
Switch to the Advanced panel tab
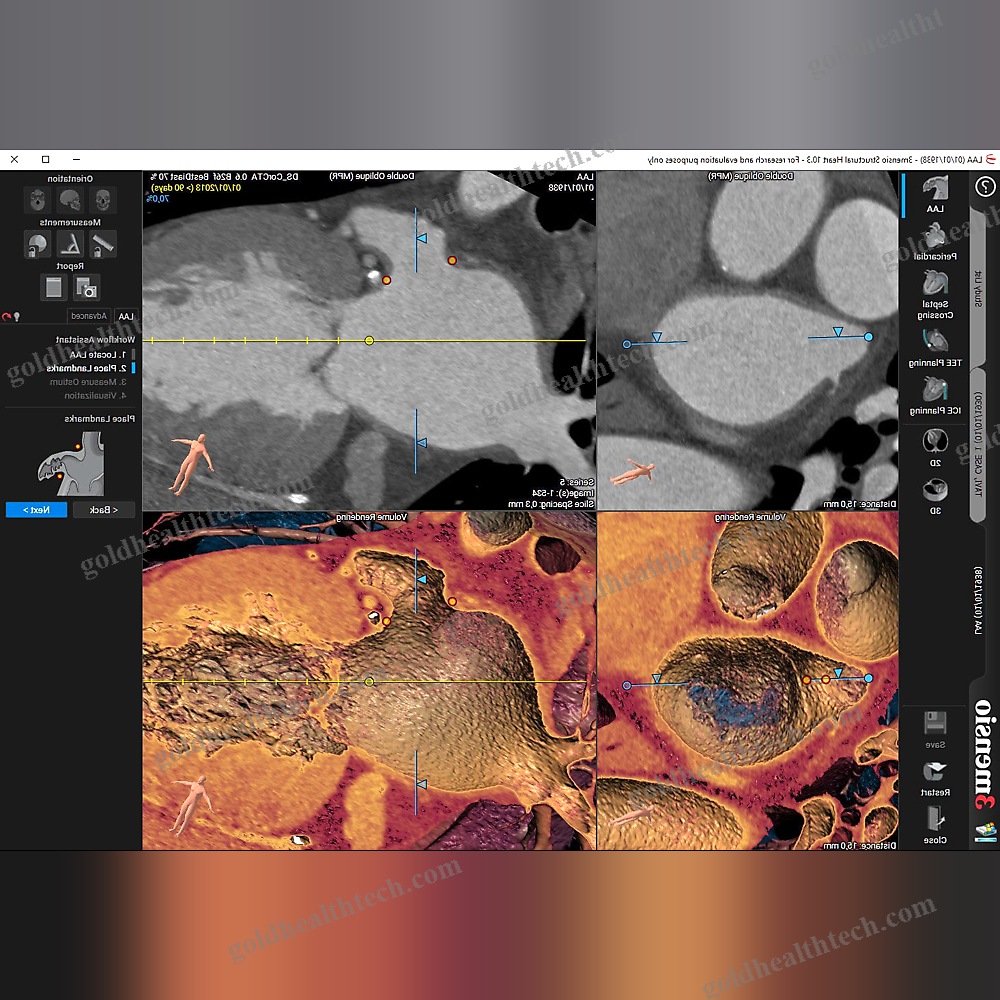pyautogui.click(x=89, y=316)
